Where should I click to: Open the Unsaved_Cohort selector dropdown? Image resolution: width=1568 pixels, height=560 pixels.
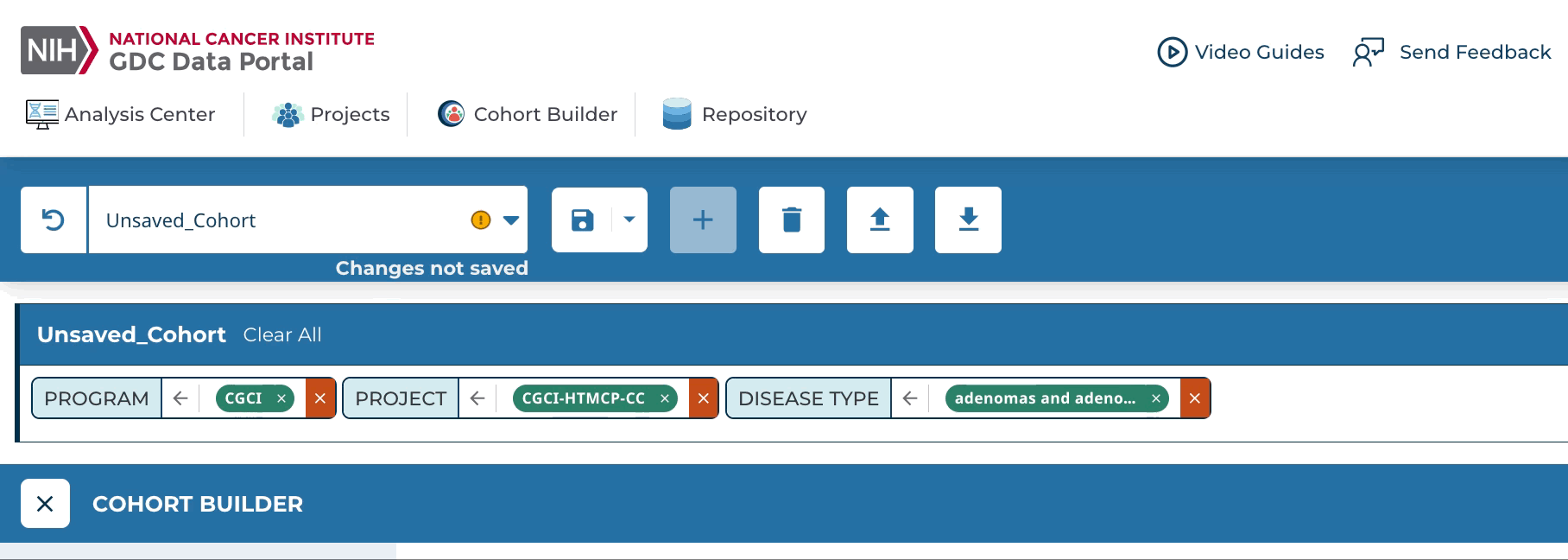[511, 220]
